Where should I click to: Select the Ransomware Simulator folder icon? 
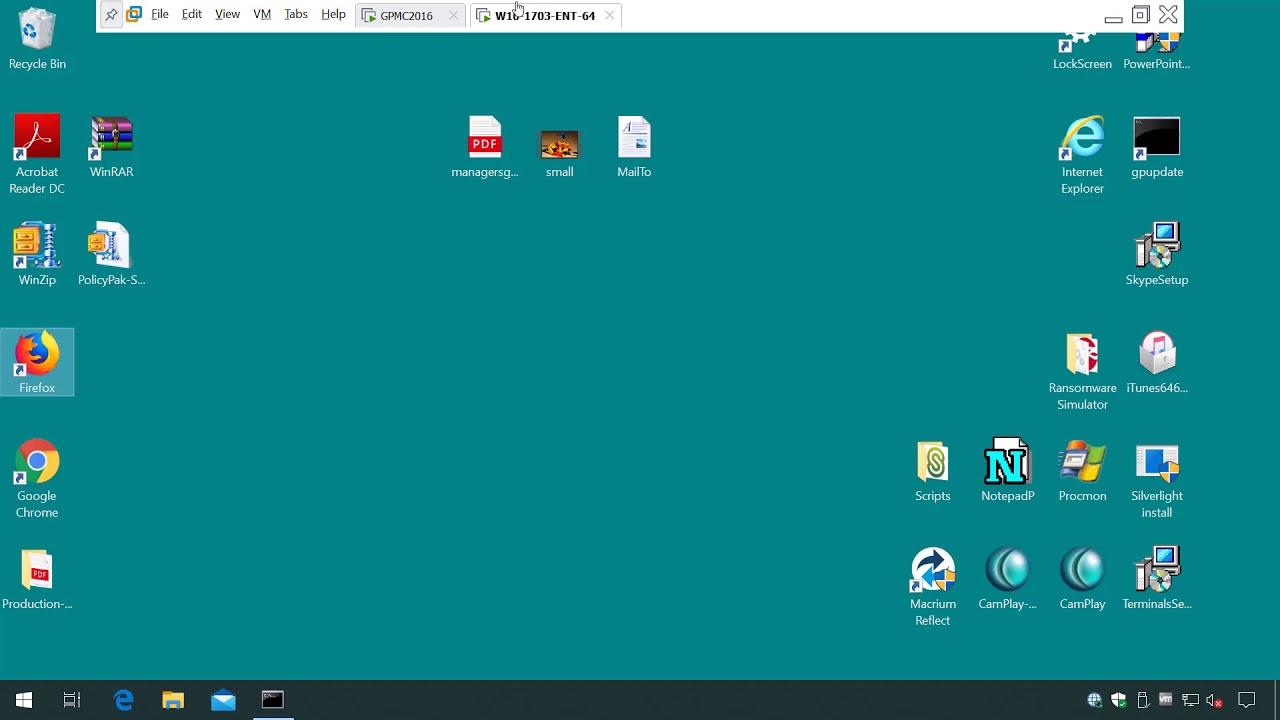click(1082, 371)
